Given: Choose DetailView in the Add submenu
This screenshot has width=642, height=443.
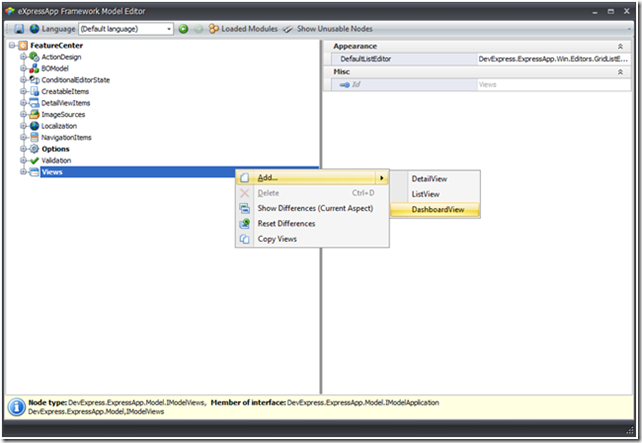Looking at the screenshot, I should click(x=435, y=179).
